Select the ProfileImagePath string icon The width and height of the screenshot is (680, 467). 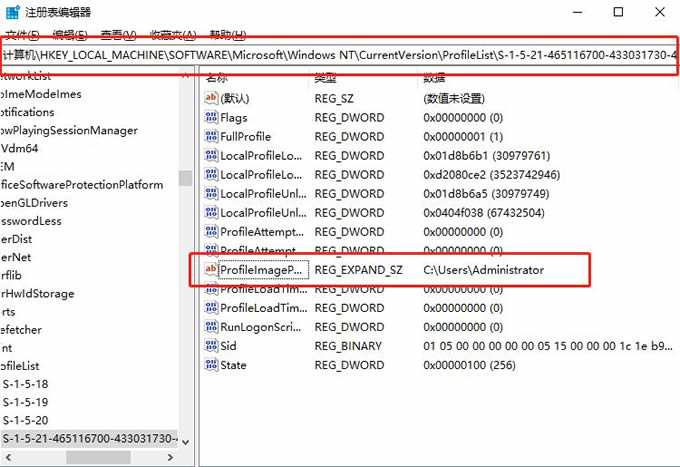(x=211, y=270)
